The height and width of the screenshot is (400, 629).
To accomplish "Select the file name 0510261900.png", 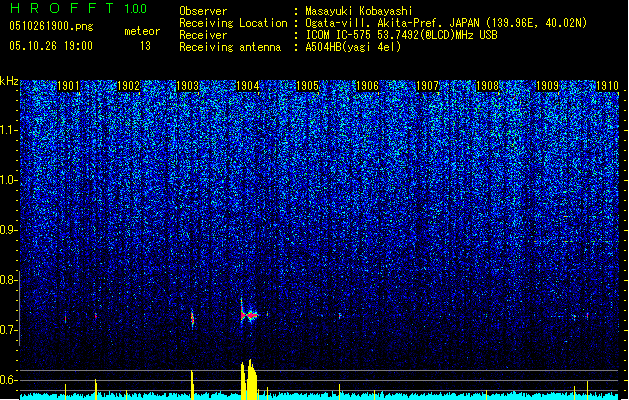I will pyautogui.click(x=51, y=27).
